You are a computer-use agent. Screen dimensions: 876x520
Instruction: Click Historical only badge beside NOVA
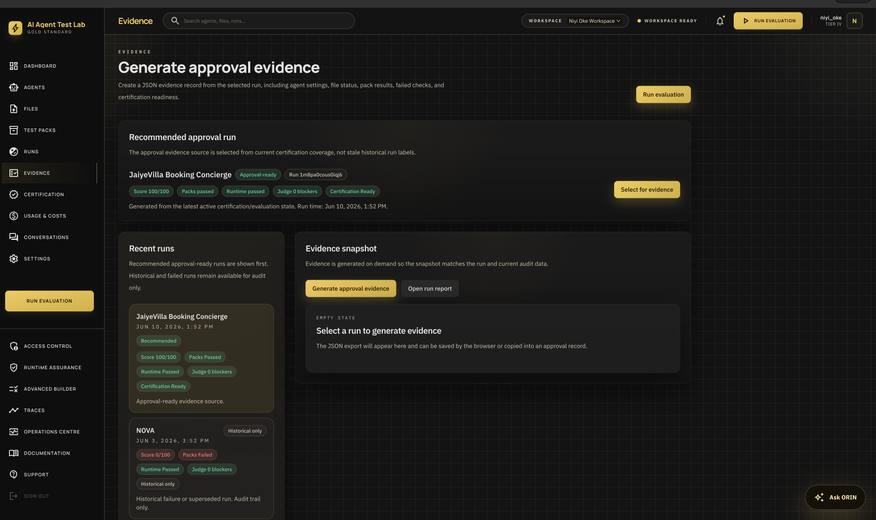click(x=245, y=431)
